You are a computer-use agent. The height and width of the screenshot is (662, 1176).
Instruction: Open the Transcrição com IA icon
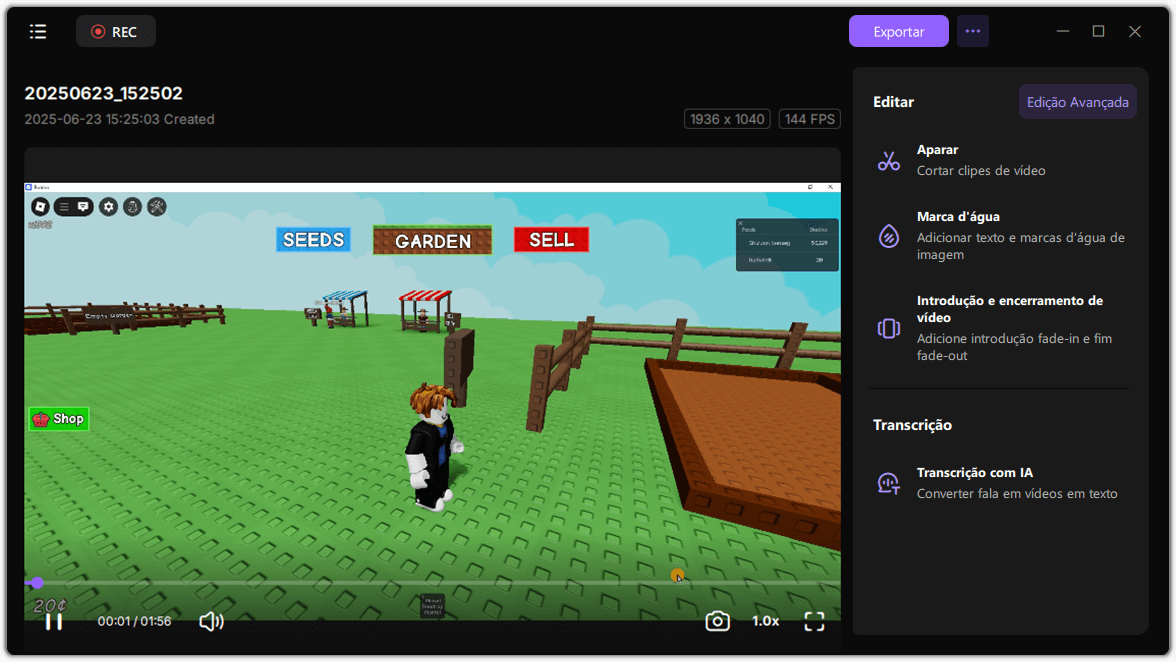click(889, 483)
